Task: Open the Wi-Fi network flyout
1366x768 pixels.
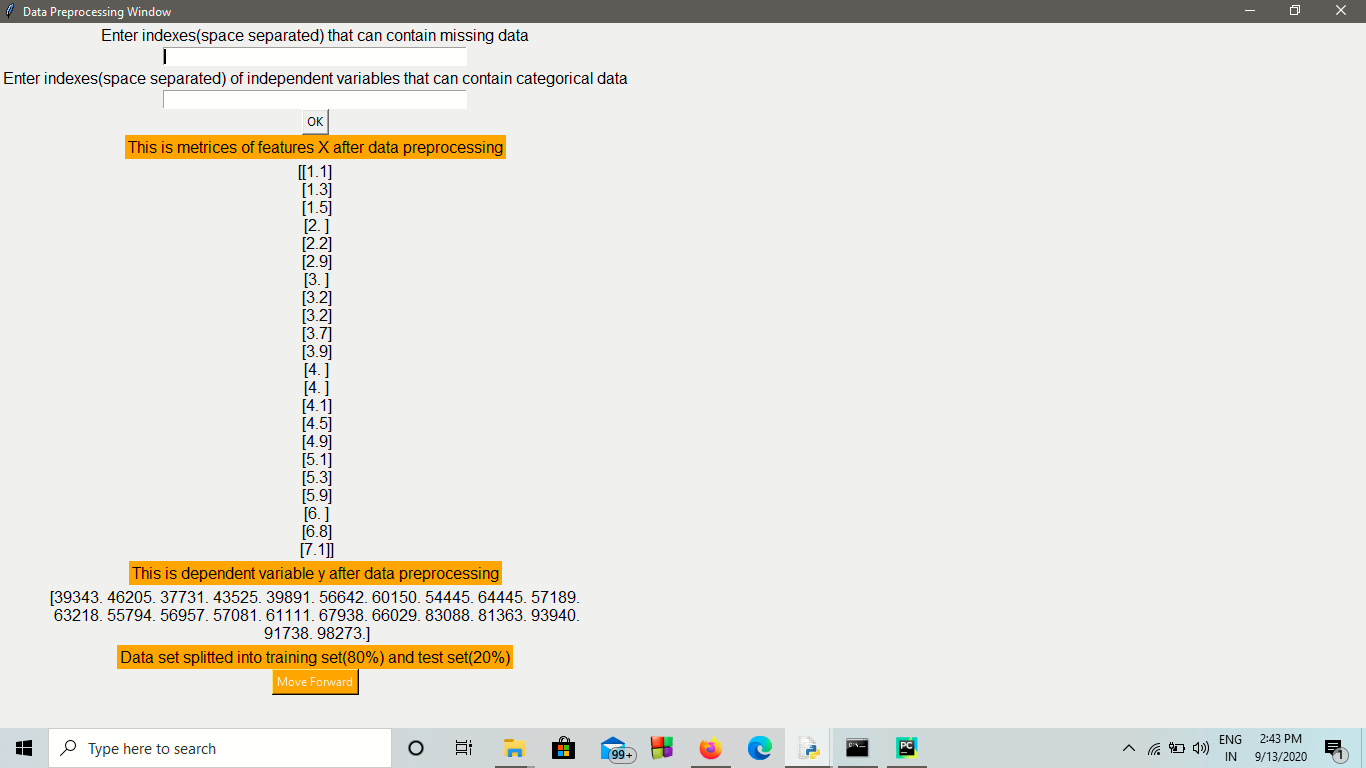Action: tap(1154, 748)
